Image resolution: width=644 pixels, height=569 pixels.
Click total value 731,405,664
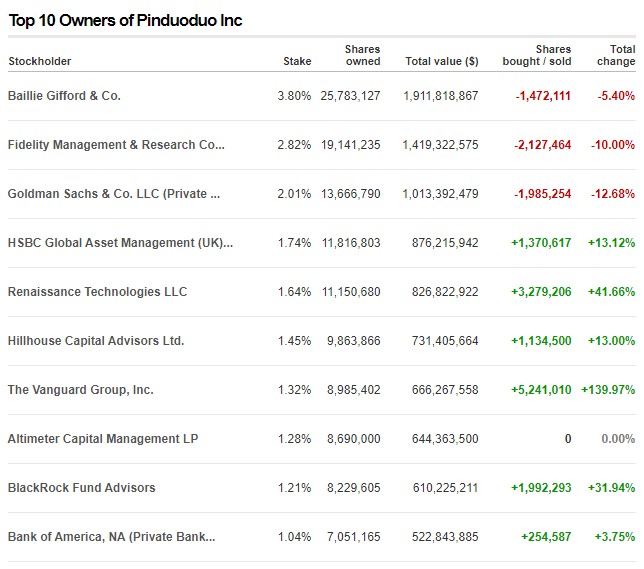(x=445, y=341)
